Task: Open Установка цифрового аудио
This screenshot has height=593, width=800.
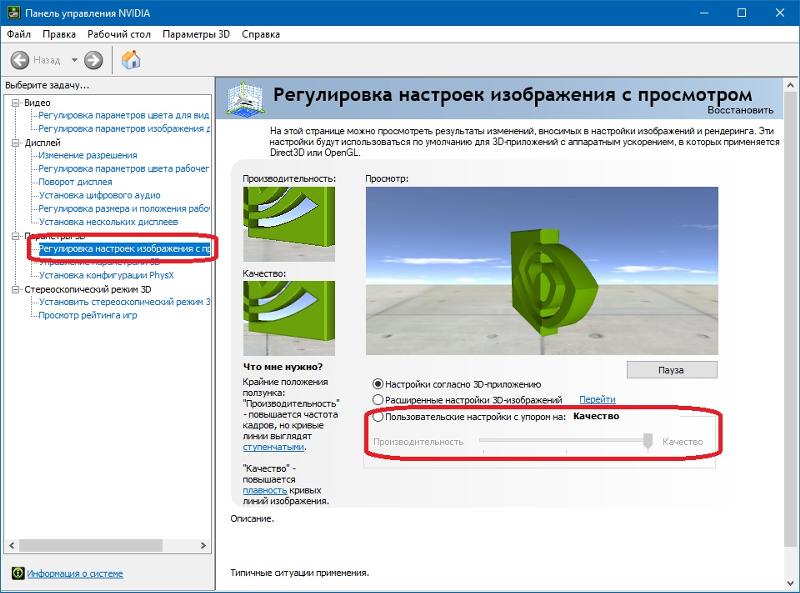Action: 100,195
